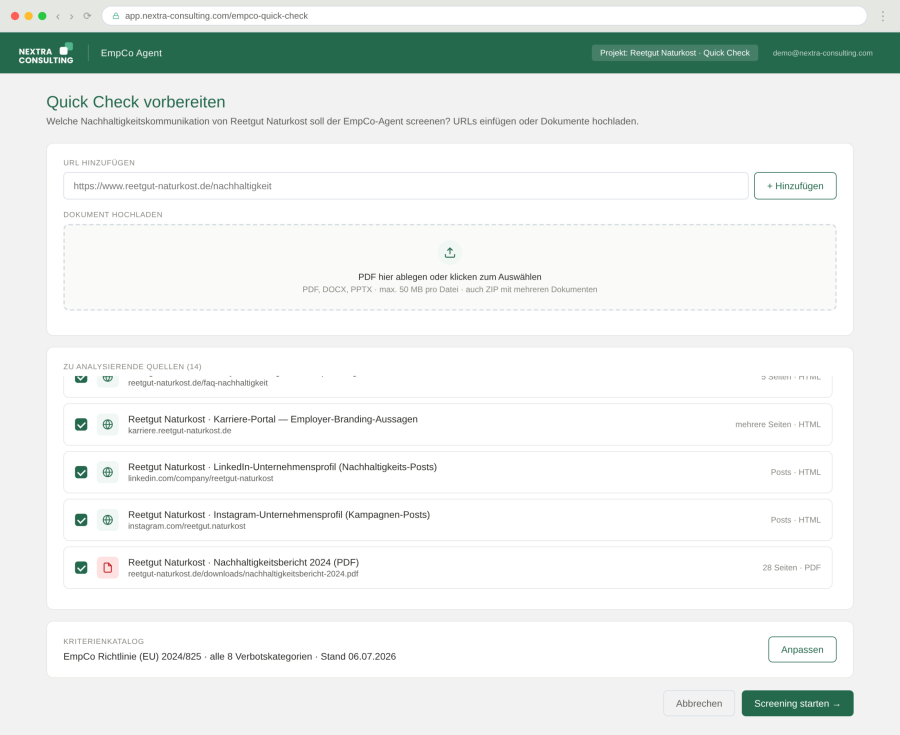
Task: Click linkedin.com/company/reetgut-naturkost URL text
Action: pos(200,479)
